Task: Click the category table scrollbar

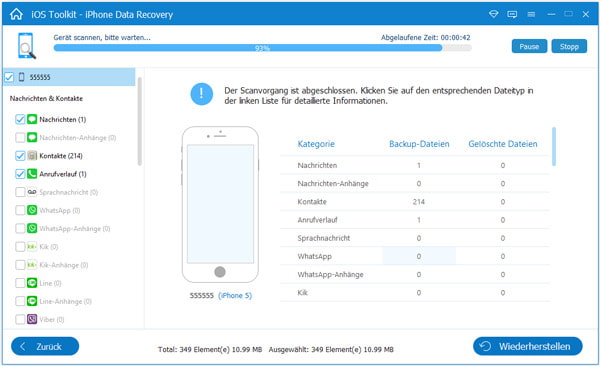Action: click(x=554, y=147)
